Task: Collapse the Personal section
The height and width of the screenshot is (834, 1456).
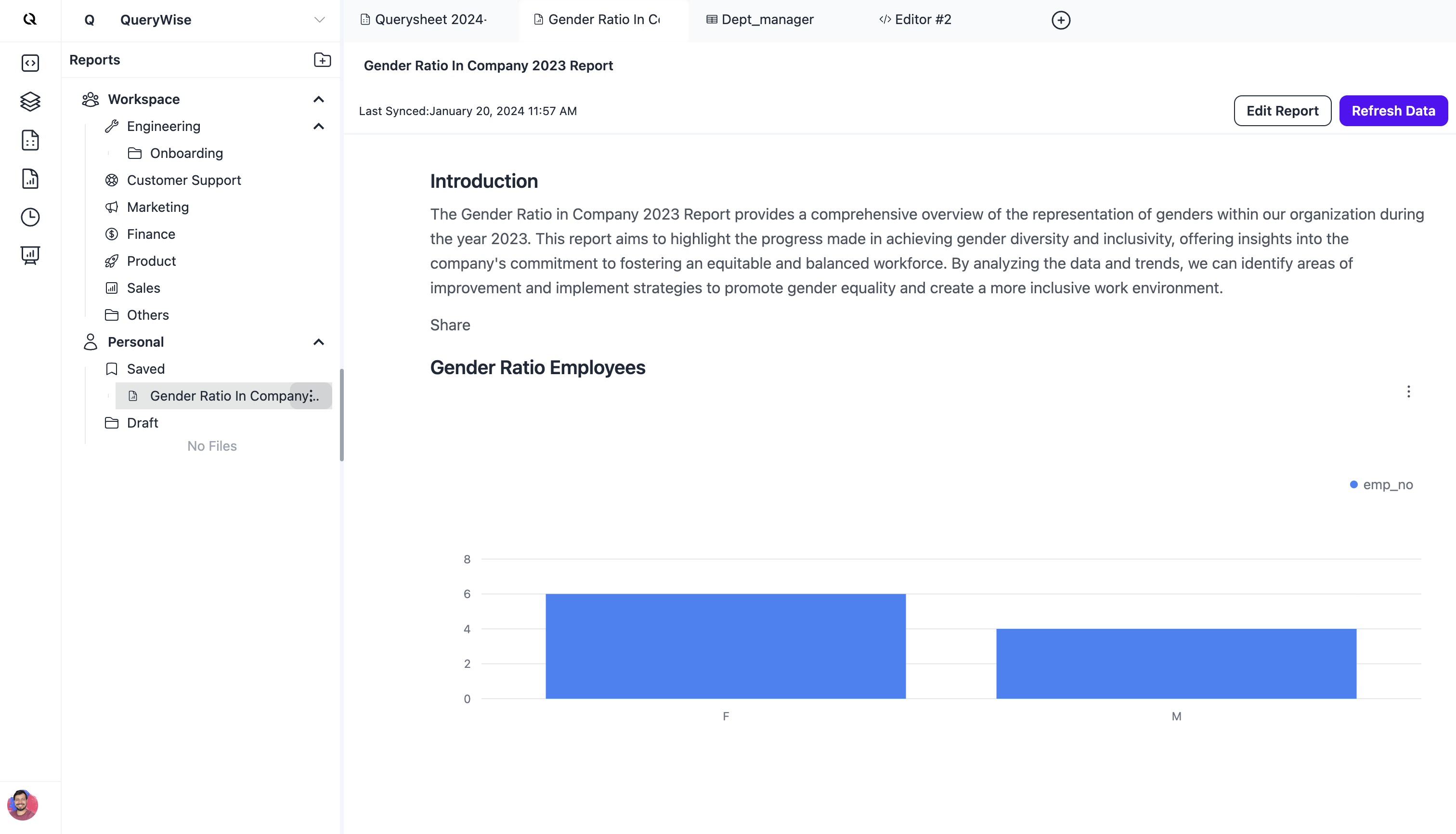Action: coord(319,342)
